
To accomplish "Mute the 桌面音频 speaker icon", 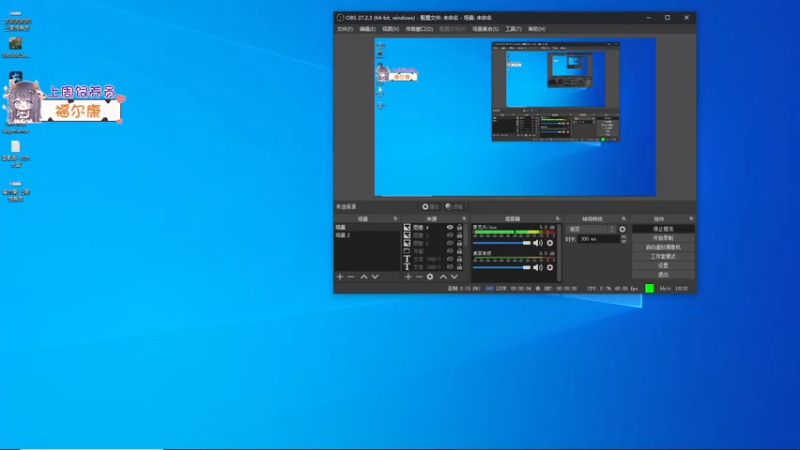I will point(538,267).
